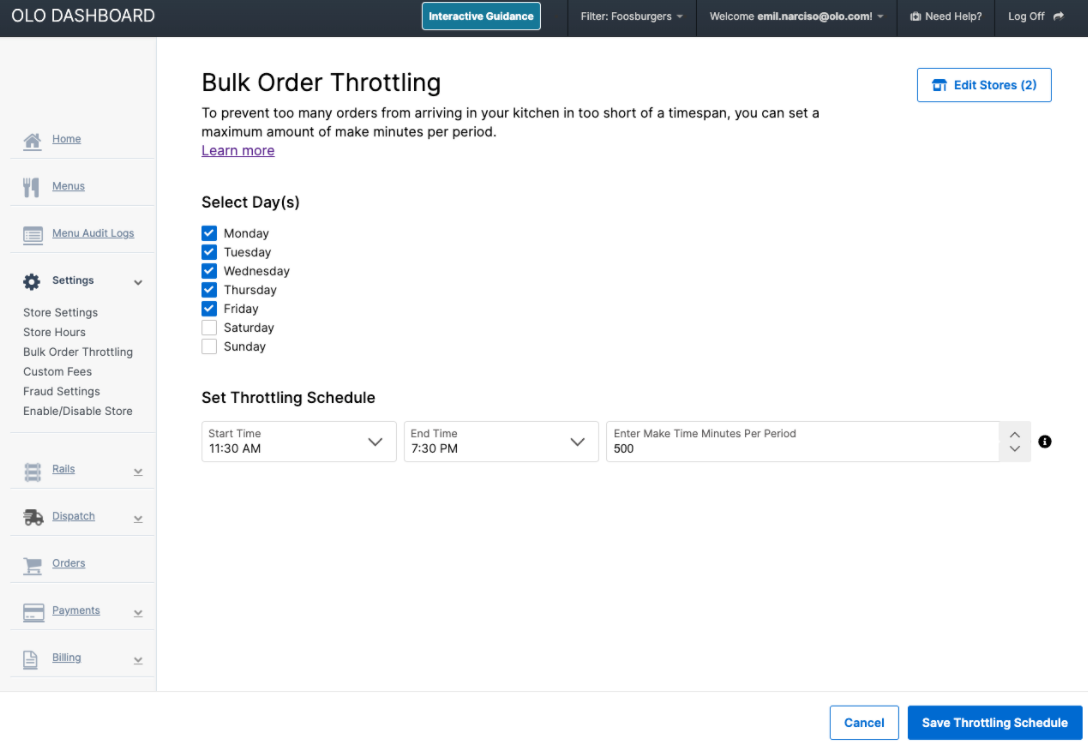Image resolution: width=1088 pixels, height=751 pixels.
Task: Click the Orders cart icon
Action: (x=33, y=566)
